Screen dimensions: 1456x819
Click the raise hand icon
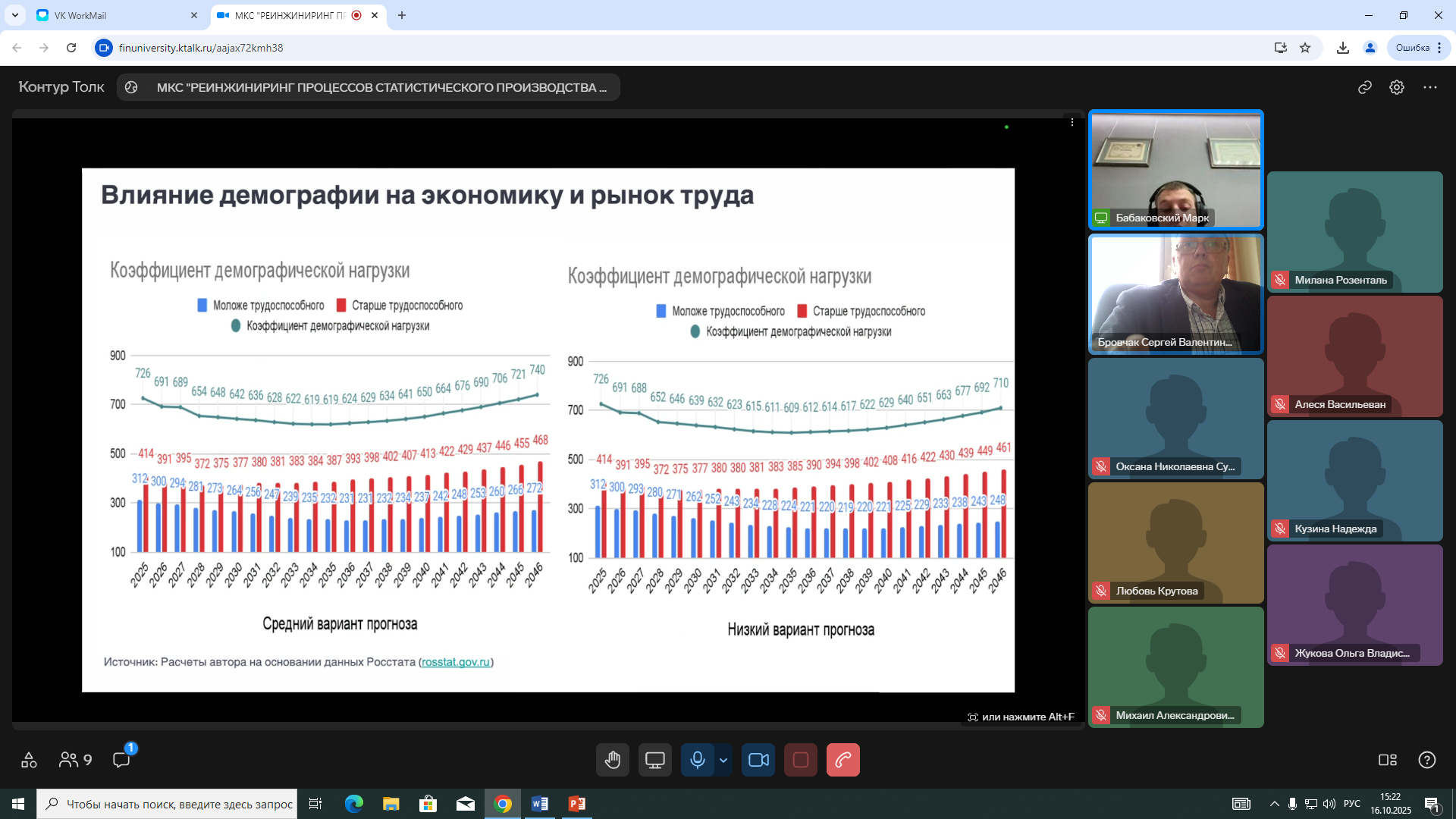(x=612, y=760)
